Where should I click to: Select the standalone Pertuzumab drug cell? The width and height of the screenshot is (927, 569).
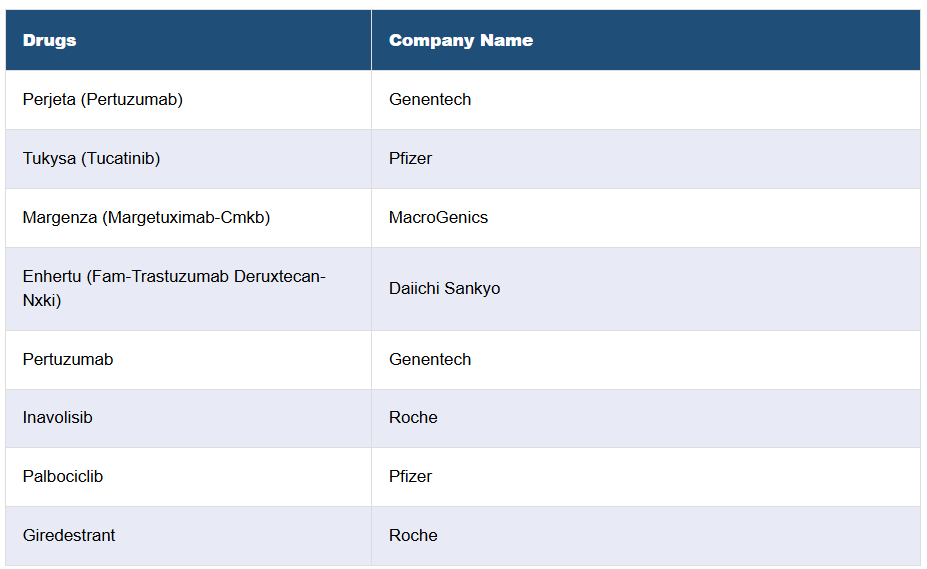[68, 360]
